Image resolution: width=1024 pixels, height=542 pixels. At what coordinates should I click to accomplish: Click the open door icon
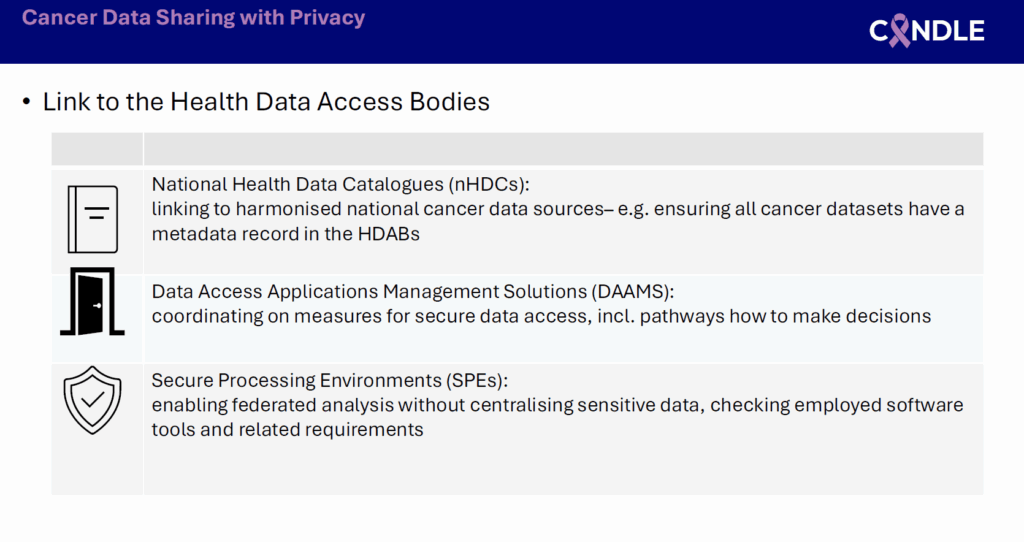click(x=92, y=301)
